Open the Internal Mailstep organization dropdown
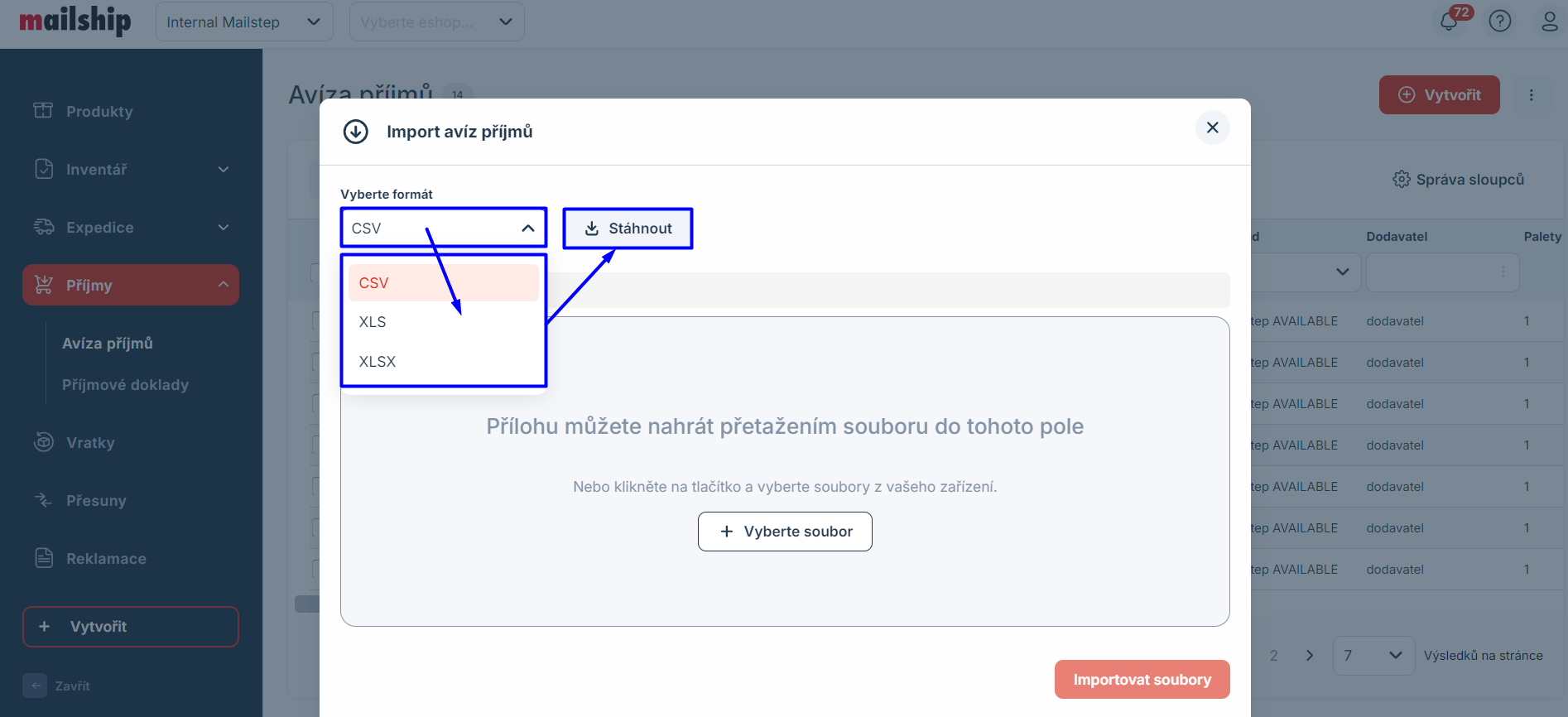 pyautogui.click(x=244, y=22)
